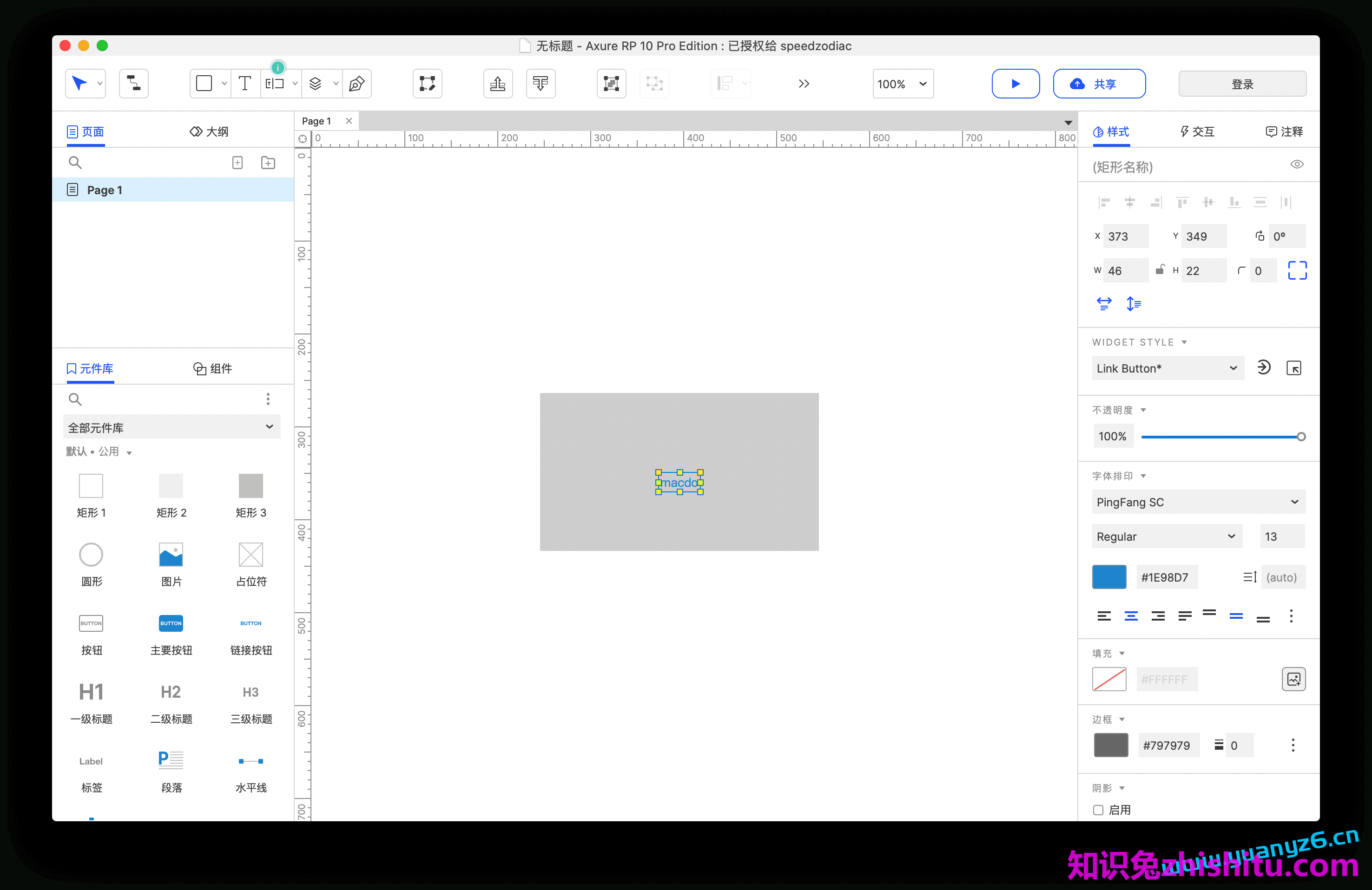This screenshot has width=1372, height=890.
Task: Open the 交互 tab
Action: click(1197, 132)
